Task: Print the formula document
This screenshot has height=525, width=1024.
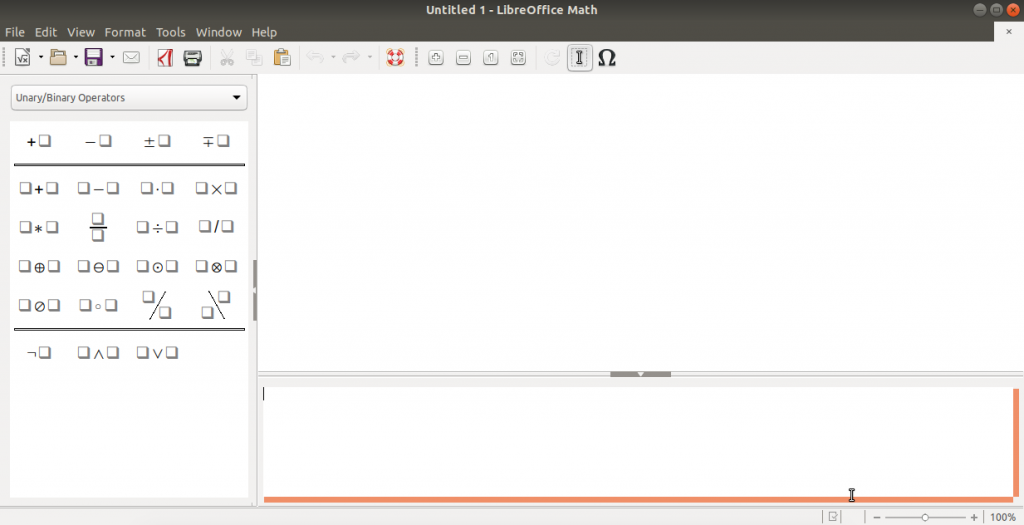Action: tap(193, 57)
